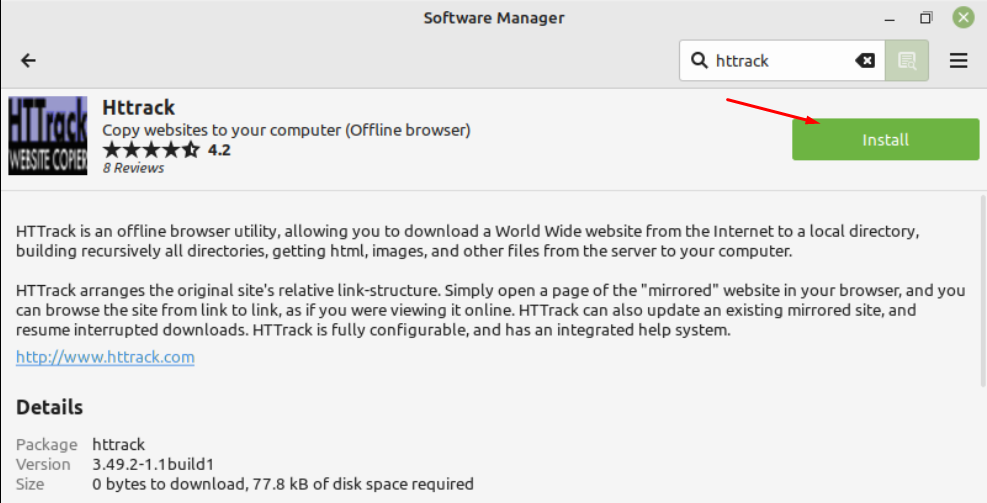Click the Size label in Details
Image resolution: width=987 pixels, height=503 pixels.
tap(30, 484)
